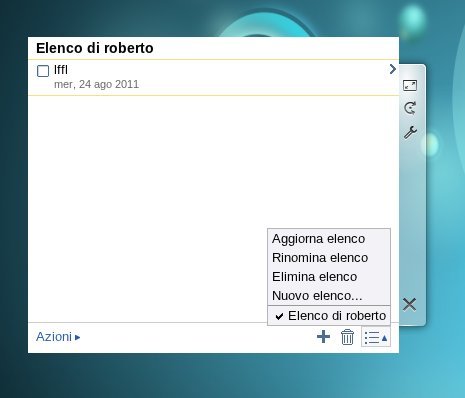Click the Elenco di roberto header

click(x=95, y=48)
